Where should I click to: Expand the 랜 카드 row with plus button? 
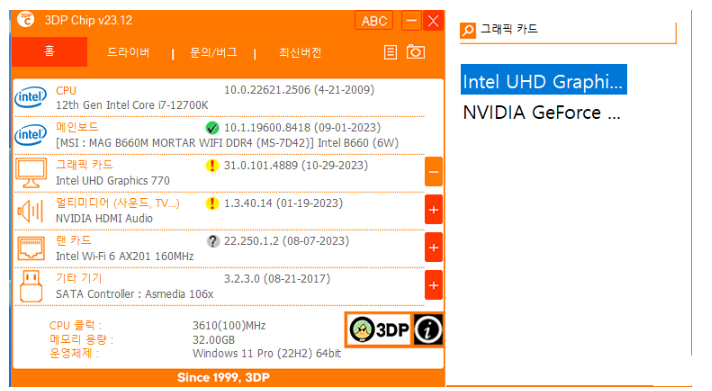(x=434, y=247)
